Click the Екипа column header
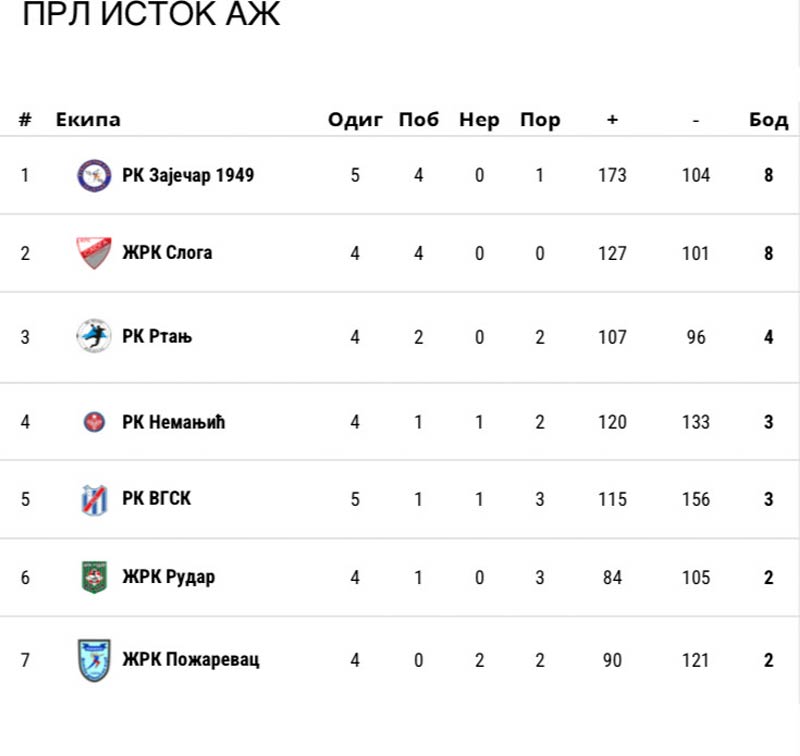The width and height of the screenshot is (800, 756). (88, 120)
